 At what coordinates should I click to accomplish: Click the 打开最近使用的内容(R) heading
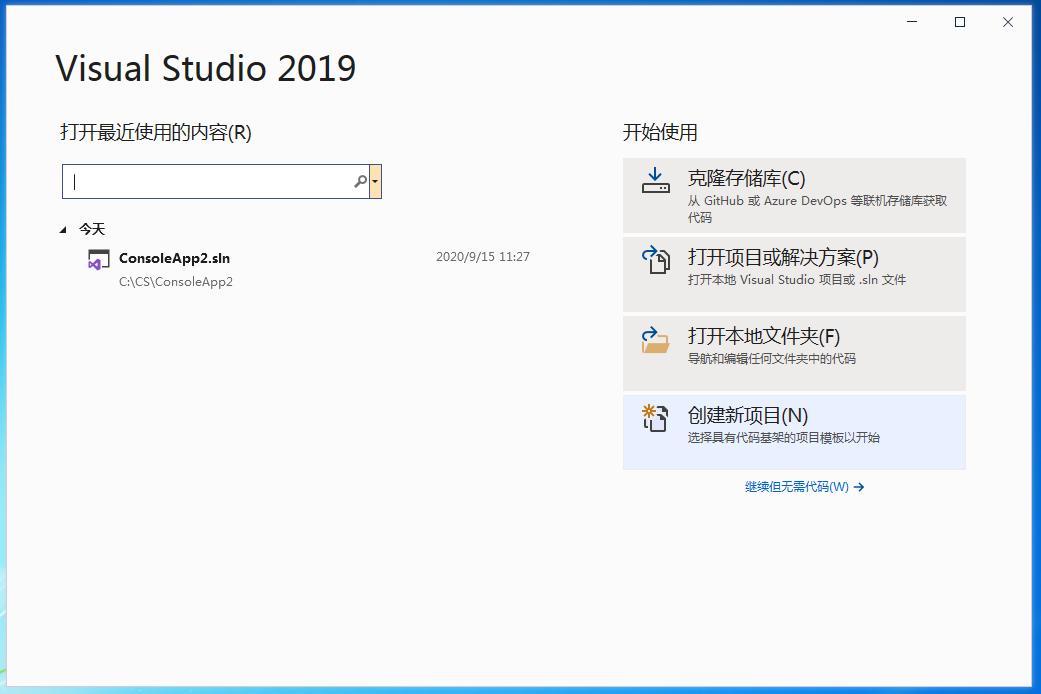(x=156, y=132)
